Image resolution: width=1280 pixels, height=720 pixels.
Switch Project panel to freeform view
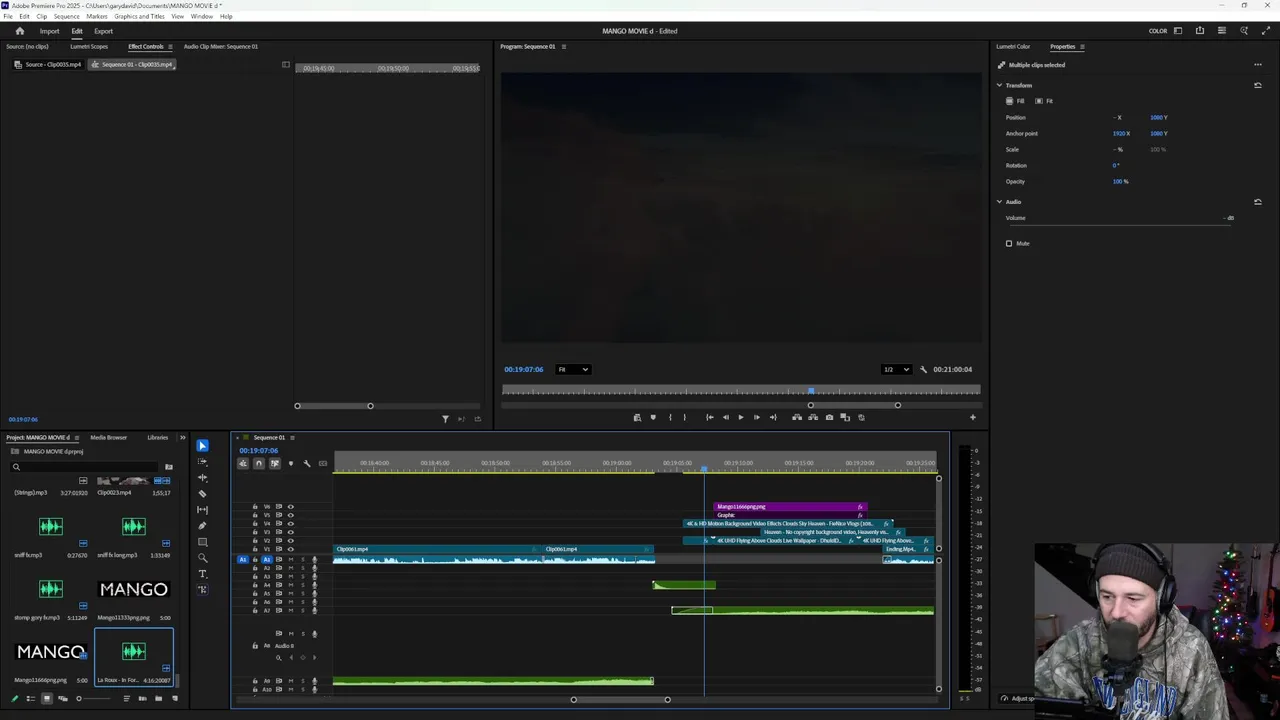click(x=63, y=698)
